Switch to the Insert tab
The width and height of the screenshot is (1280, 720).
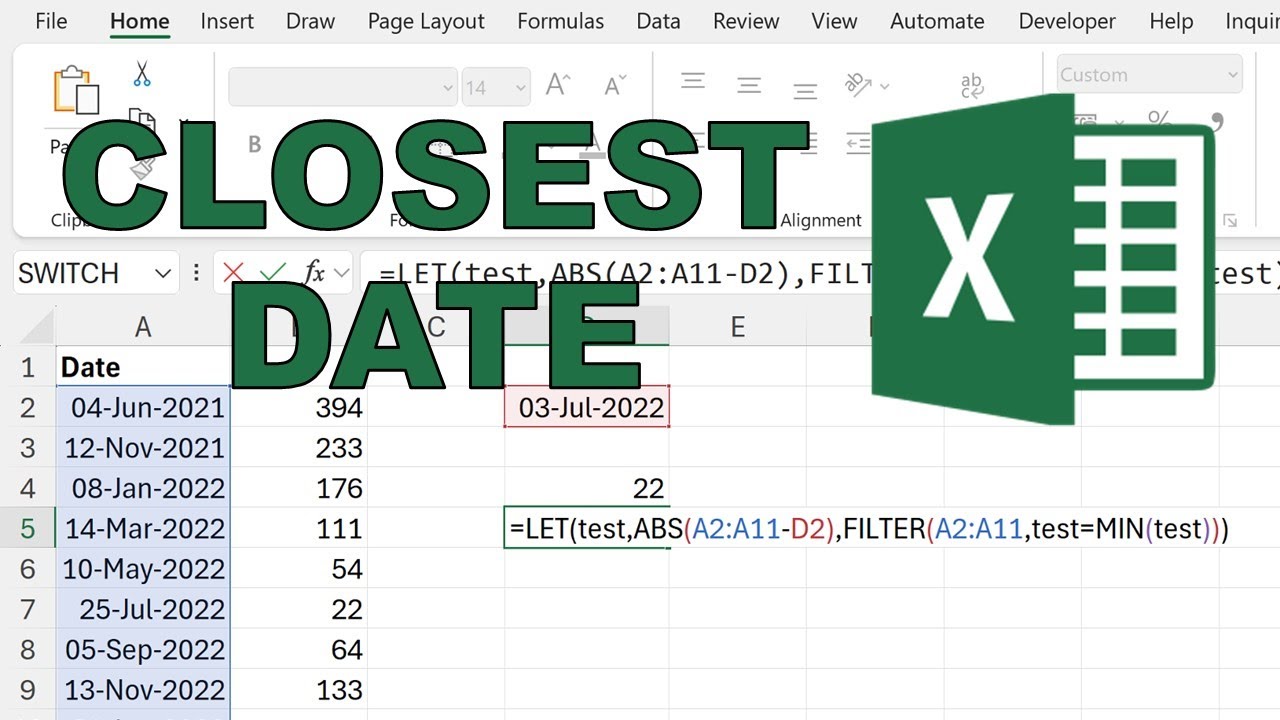[226, 21]
